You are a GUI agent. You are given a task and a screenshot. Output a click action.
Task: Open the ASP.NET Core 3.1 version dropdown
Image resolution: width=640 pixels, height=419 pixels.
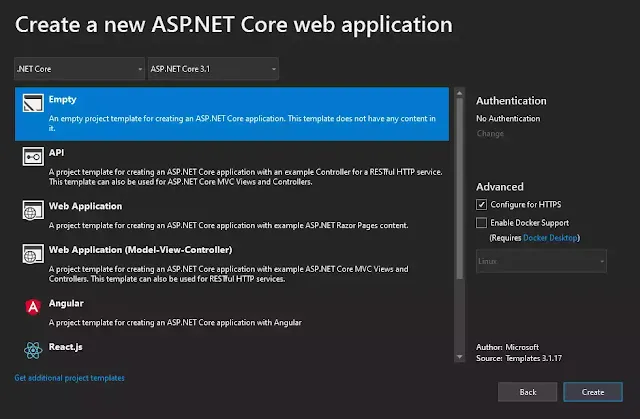click(213, 69)
